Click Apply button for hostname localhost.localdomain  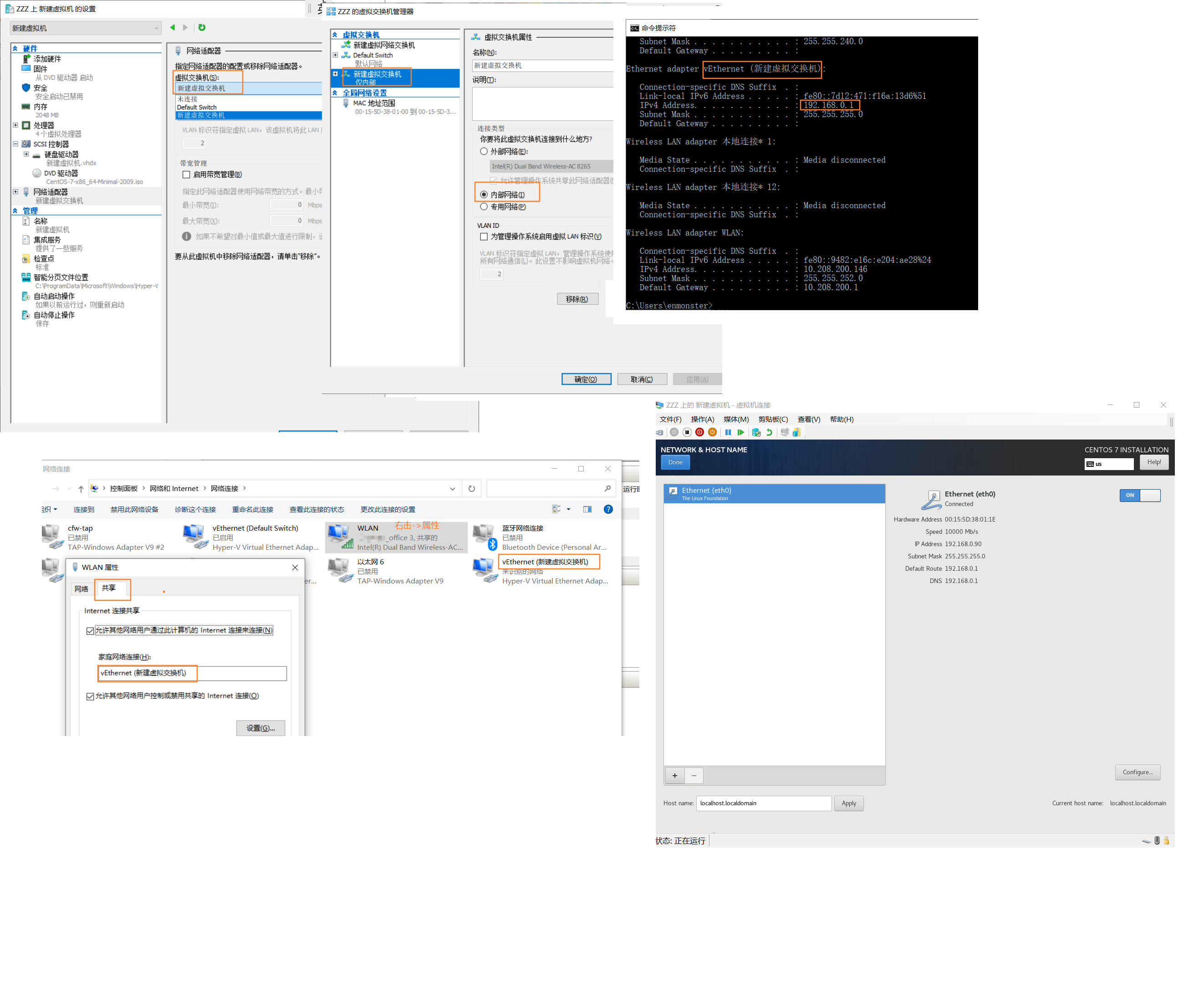pos(848,803)
